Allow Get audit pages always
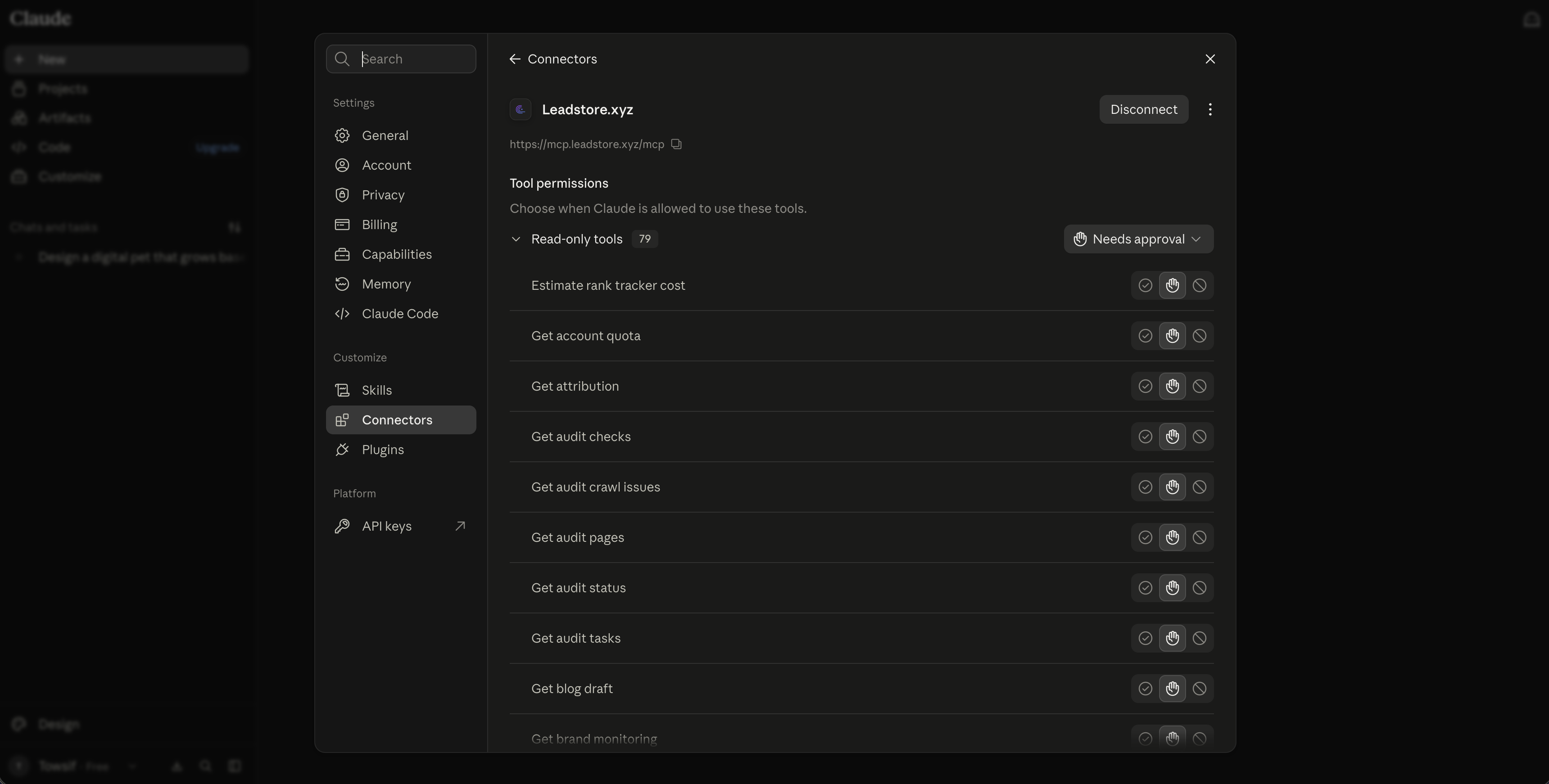Screen dimensions: 1549x784 coord(1145,537)
